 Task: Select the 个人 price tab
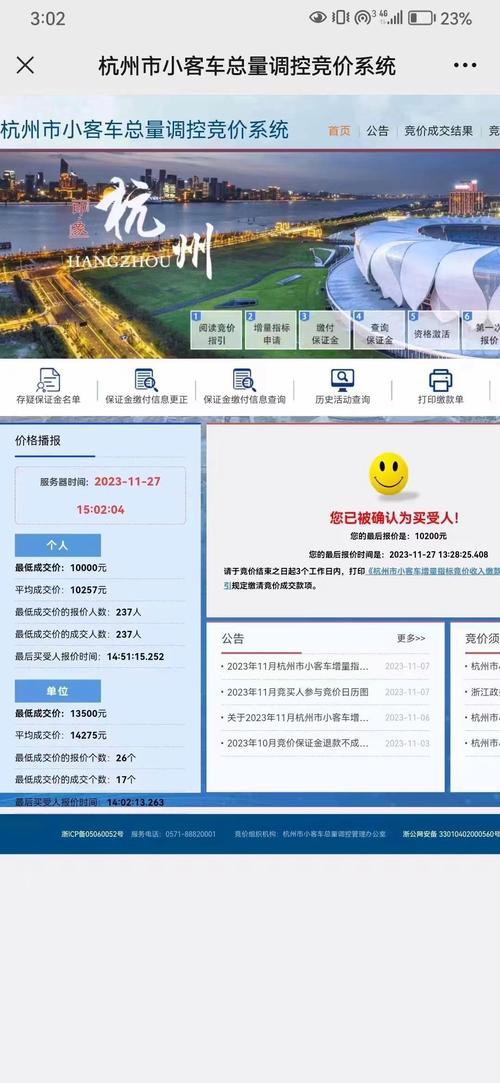58,545
